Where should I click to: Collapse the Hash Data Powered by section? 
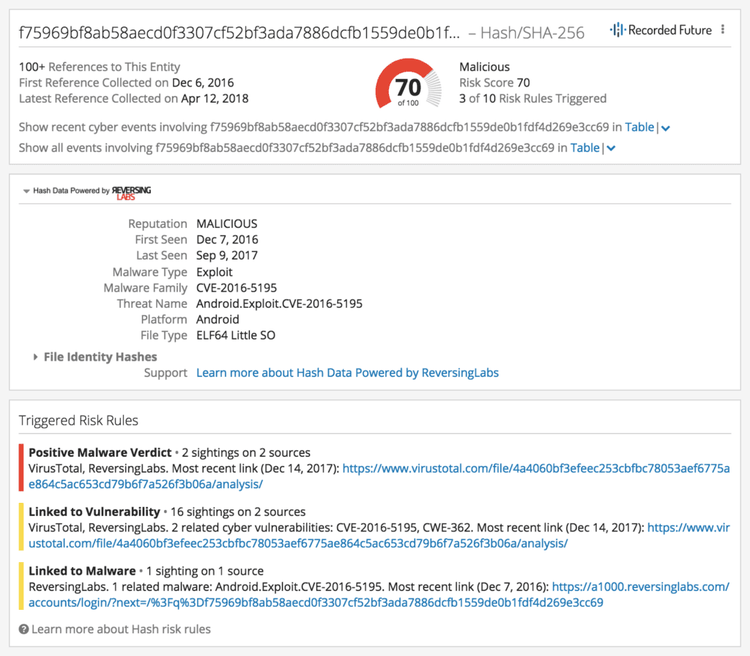tap(27, 190)
